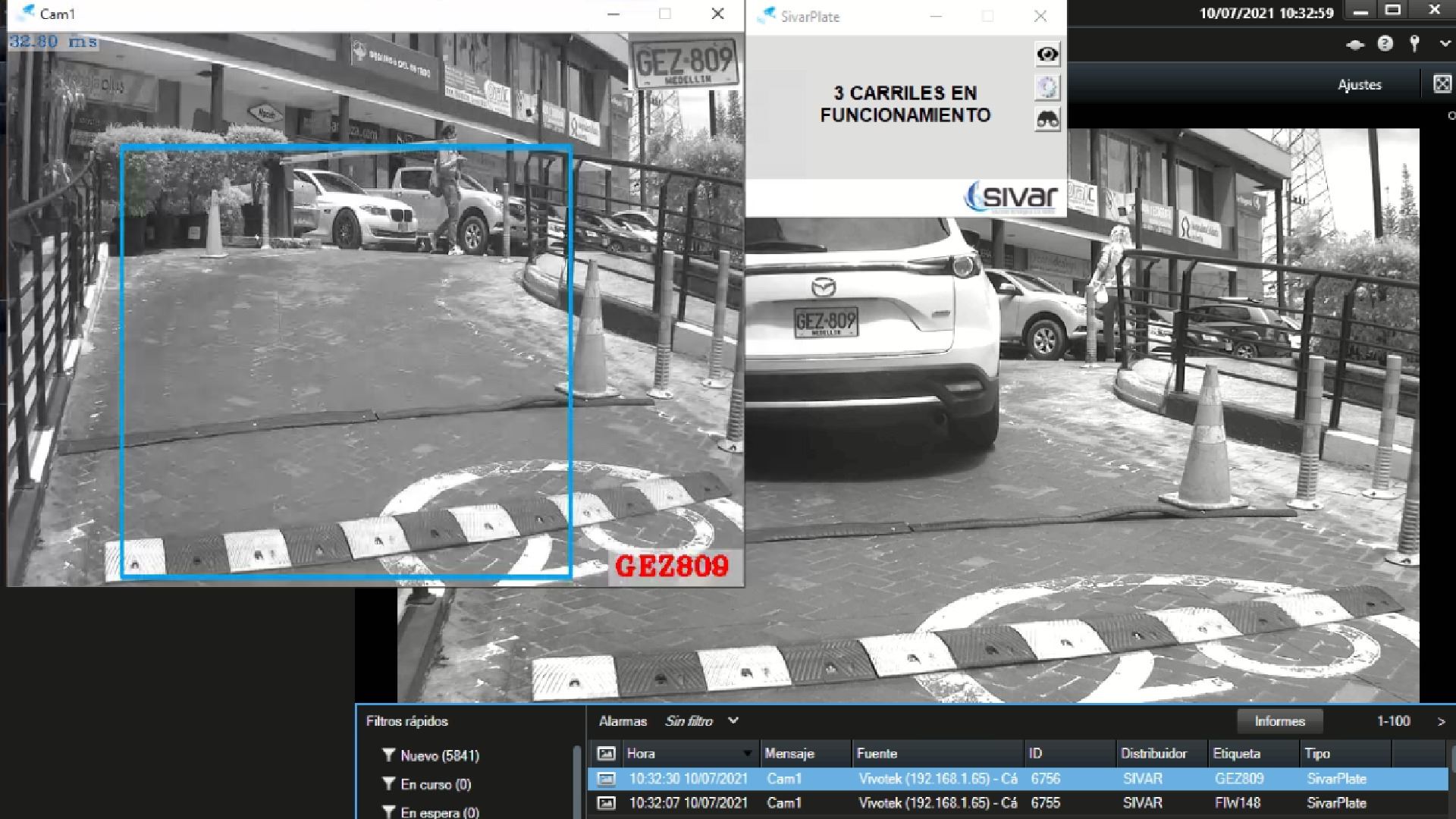Viewport: 1456px width, 819px height.
Task: Go to next alarms page arrow
Action: pyautogui.click(x=1441, y=722)
